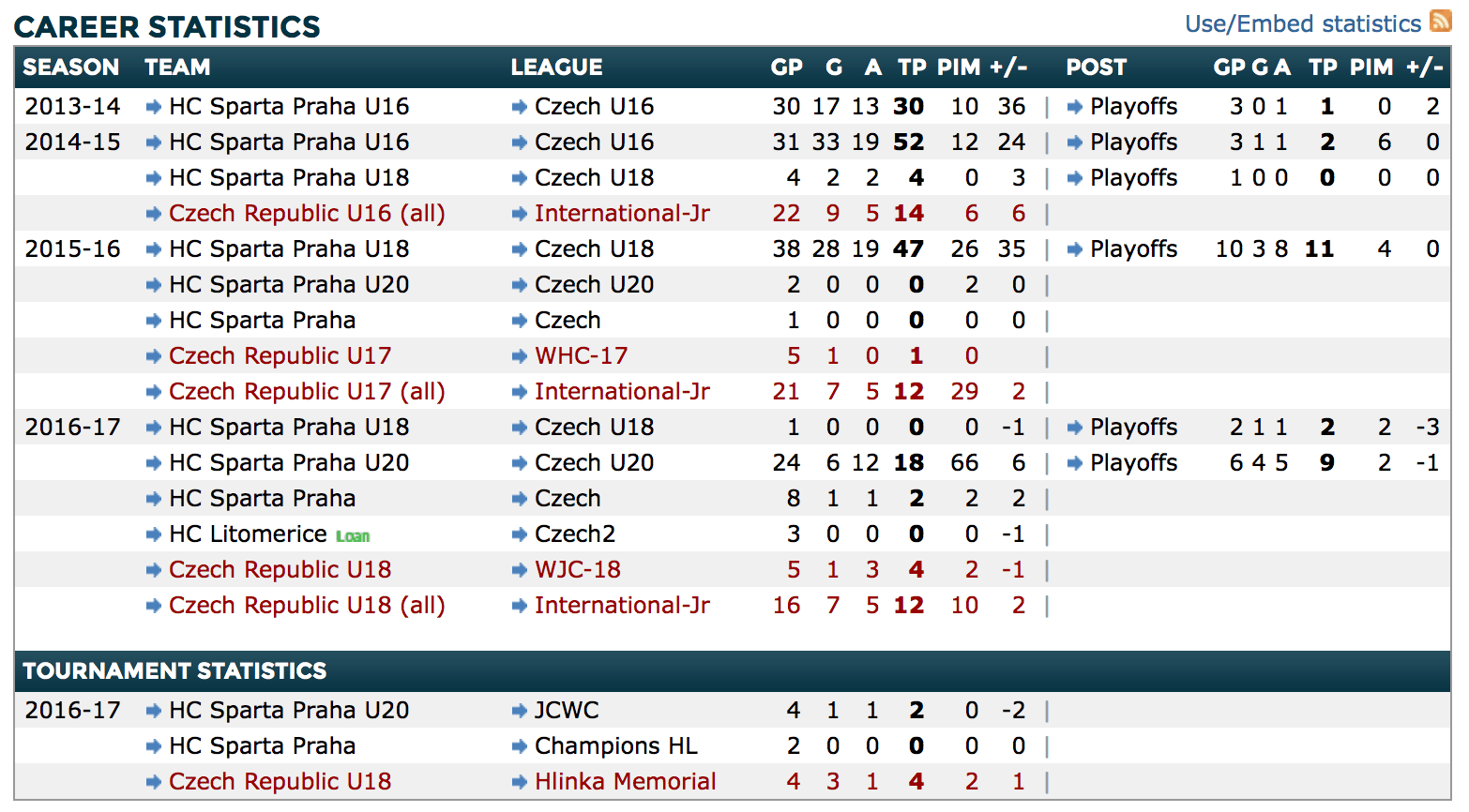Viewport: 1469px width, 812px height.
Task: Click arrow icon beside HC Litomerice
Action: [154, 534]
